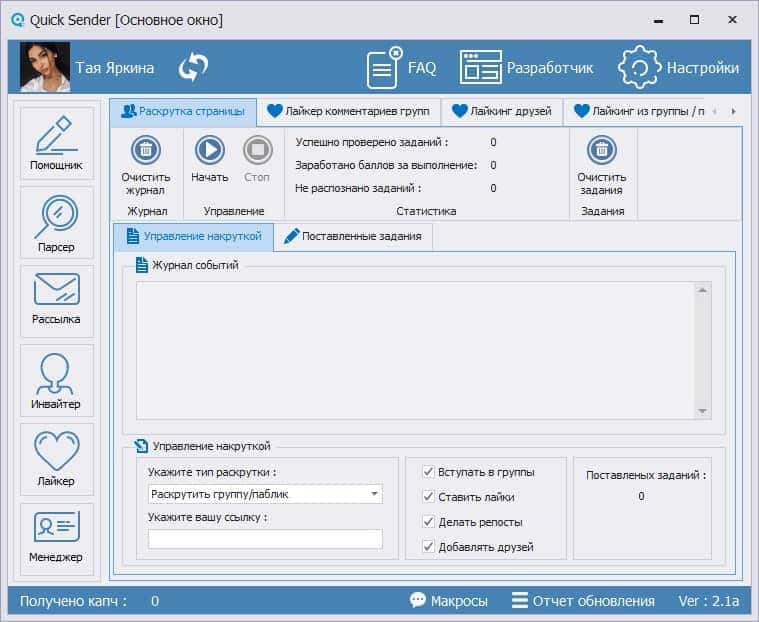Click the Ver : 2.1a version label

point(708,601)
